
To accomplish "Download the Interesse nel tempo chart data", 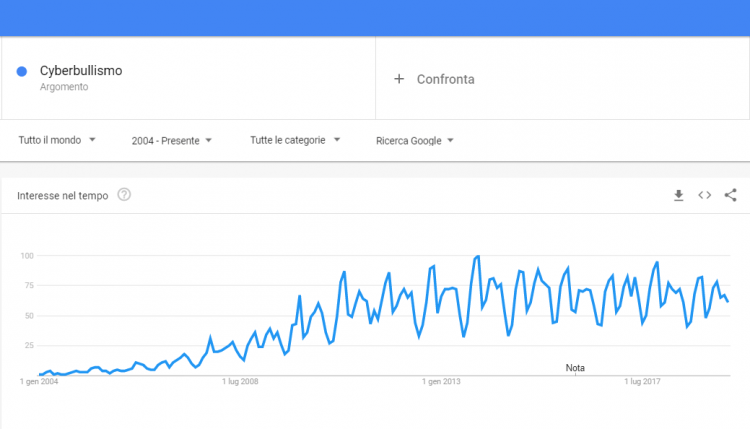I will tap(678, 195).
